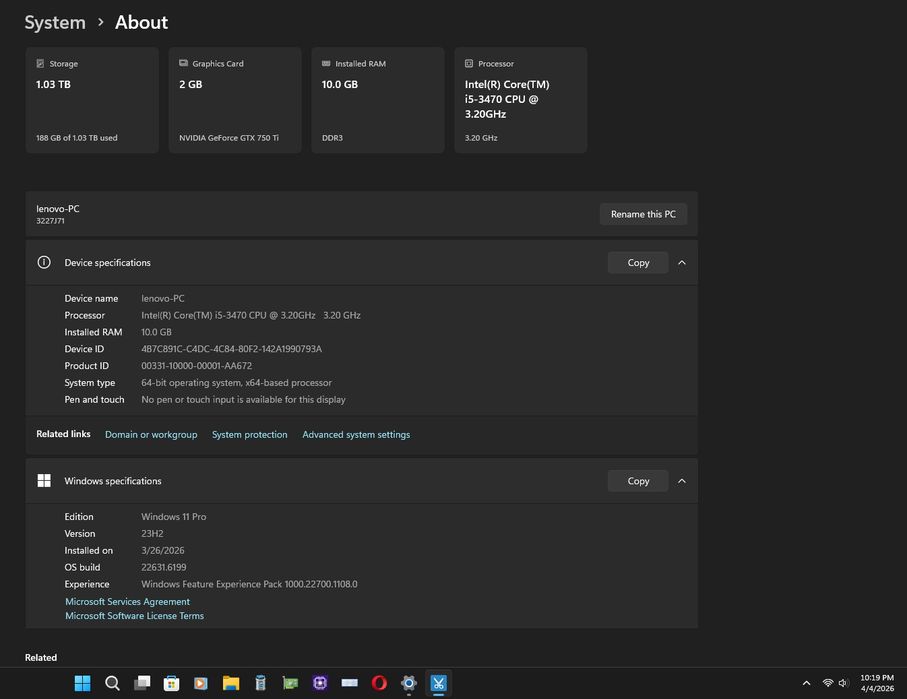Open the Processor info card
Image resolution: width=907 pixels, height=699 pixels.
pyautogui.click(x=521, y=100)
